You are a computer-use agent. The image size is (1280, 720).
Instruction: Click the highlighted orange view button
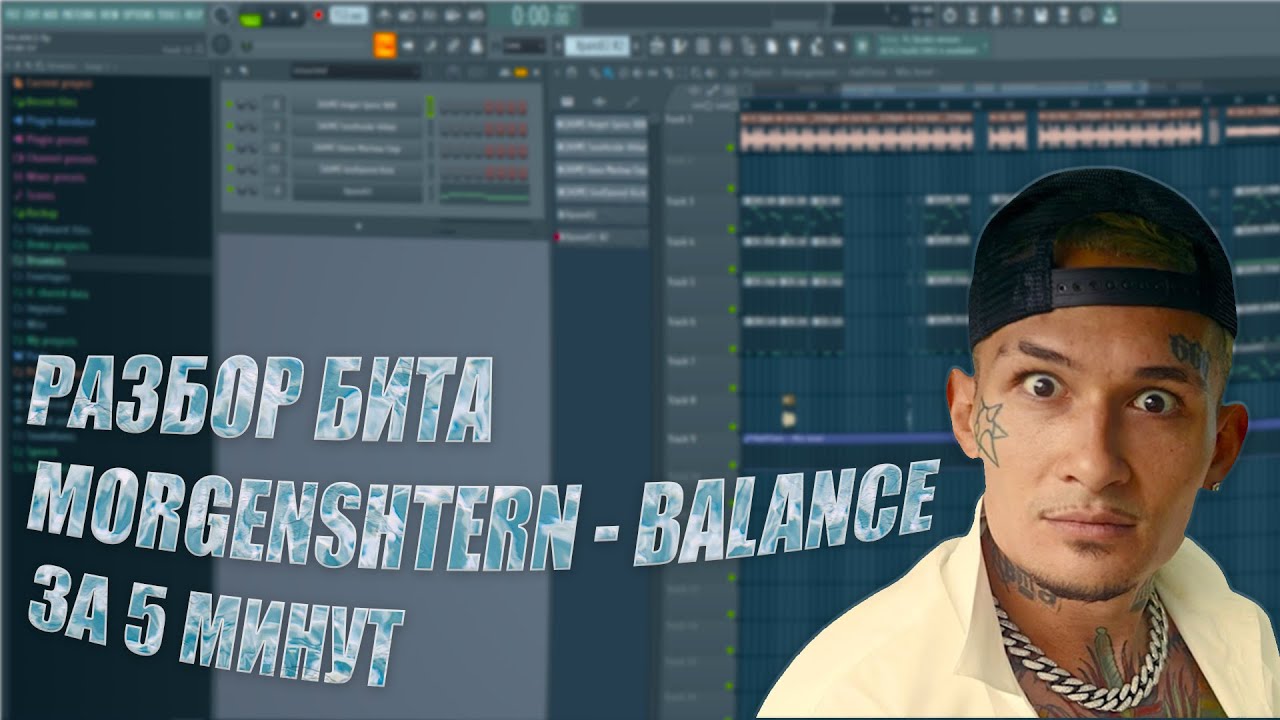[x=385, y=45]
